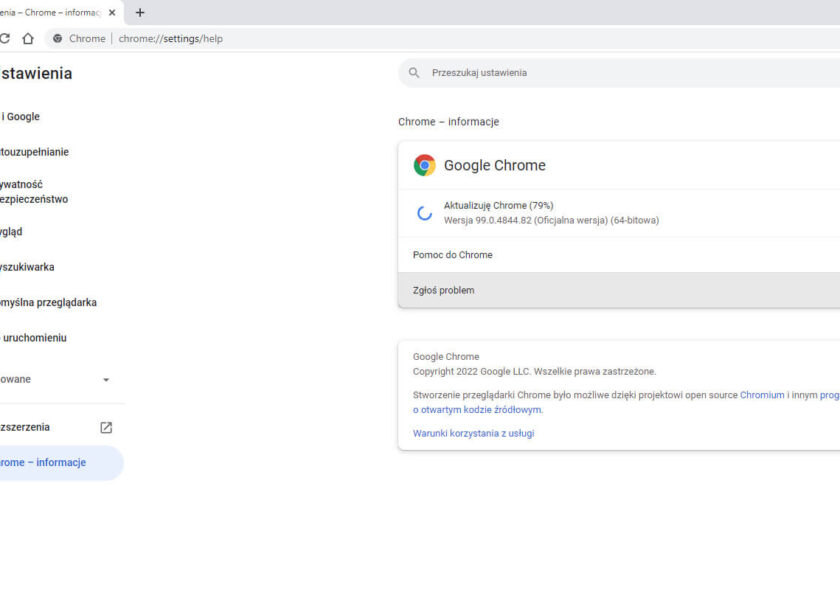Open the Wygląd settings section
Viewport: 840px width, 590px height.
[11, 231]
